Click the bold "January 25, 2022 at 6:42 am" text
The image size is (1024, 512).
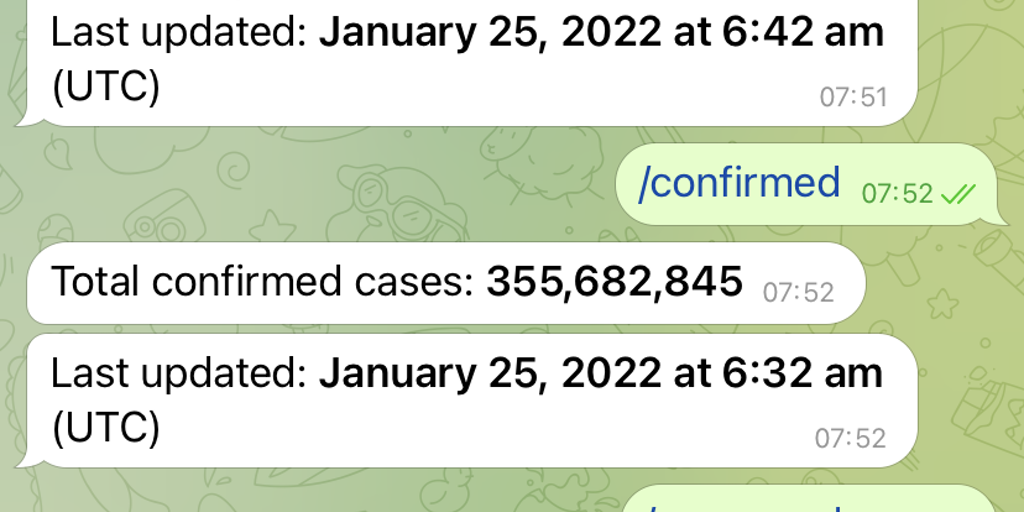click(600, 33)
